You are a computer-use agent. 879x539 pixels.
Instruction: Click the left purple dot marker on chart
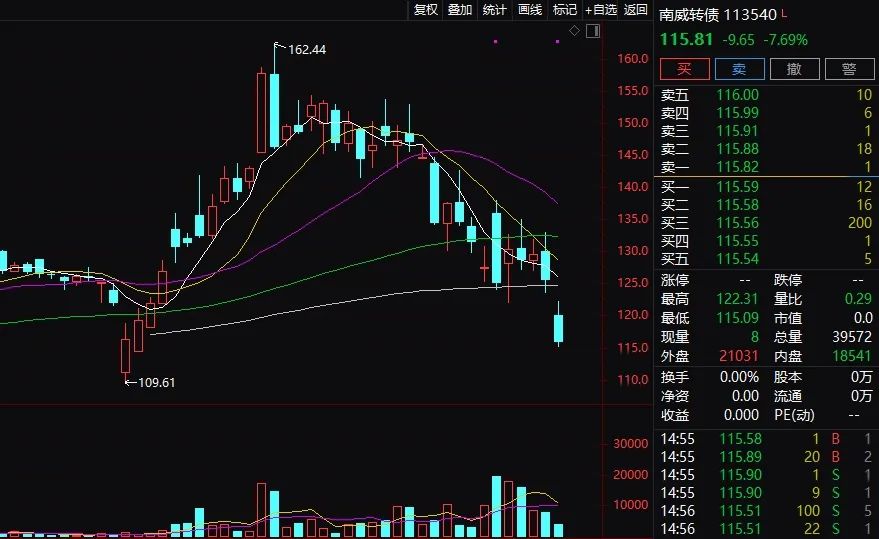[496, 42]
